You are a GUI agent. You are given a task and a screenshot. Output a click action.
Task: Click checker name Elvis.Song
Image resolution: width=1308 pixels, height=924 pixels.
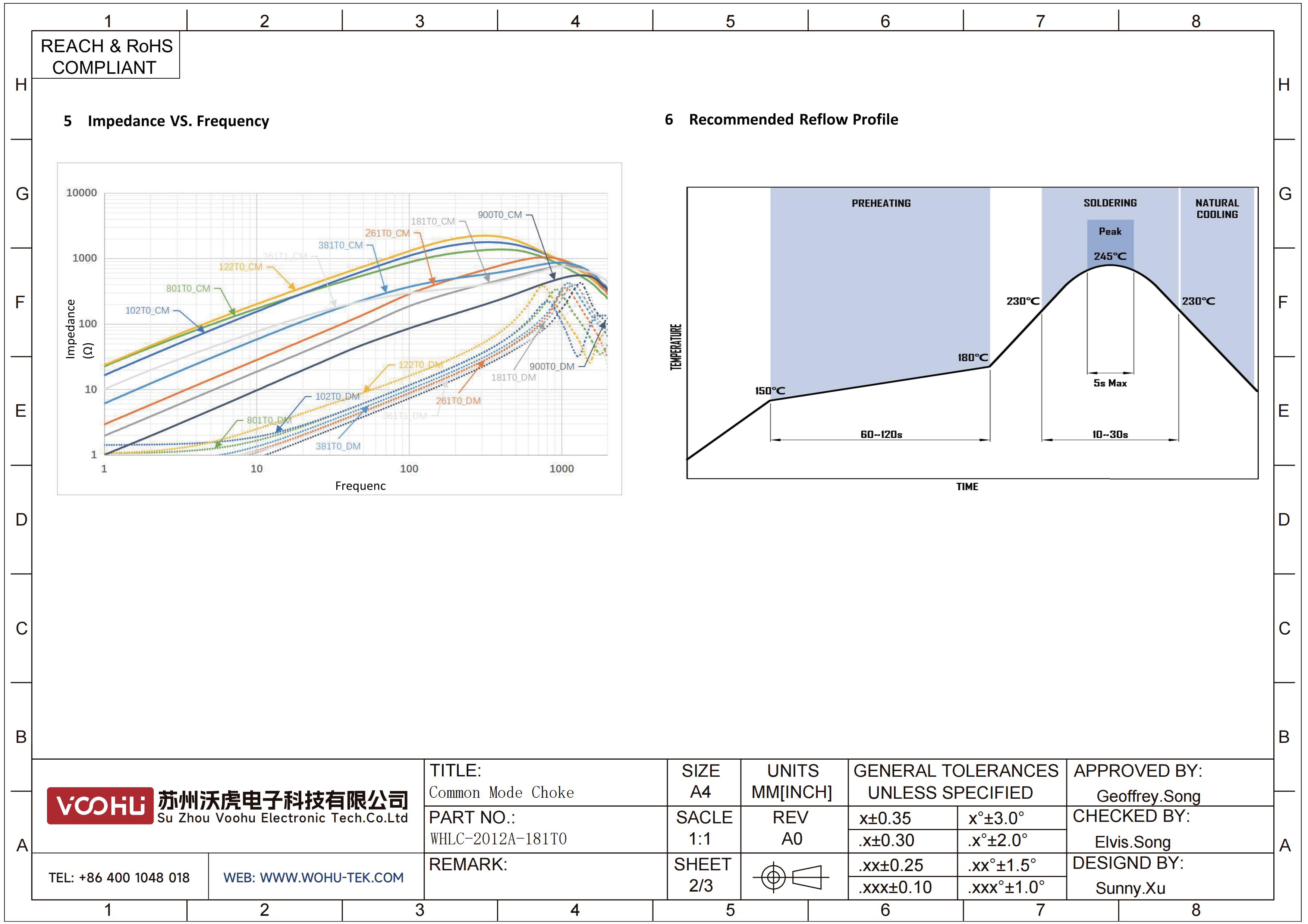point(1132,842)
